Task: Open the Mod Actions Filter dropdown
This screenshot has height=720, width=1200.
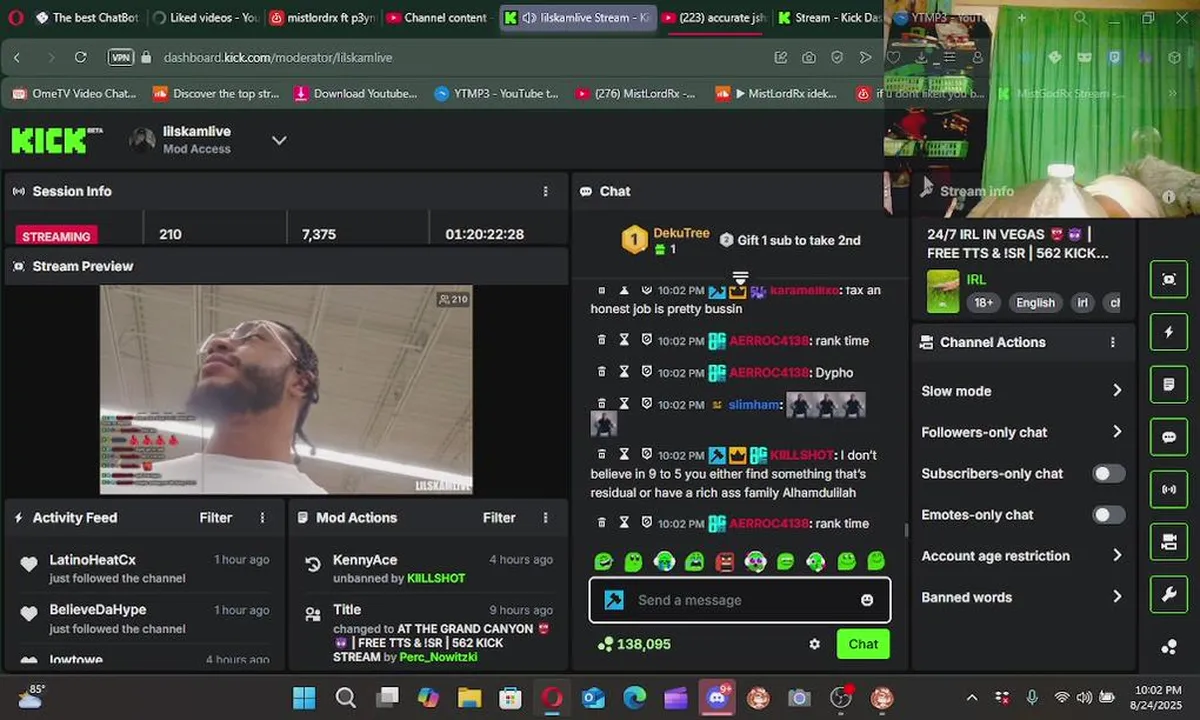Action: point(499,518)
